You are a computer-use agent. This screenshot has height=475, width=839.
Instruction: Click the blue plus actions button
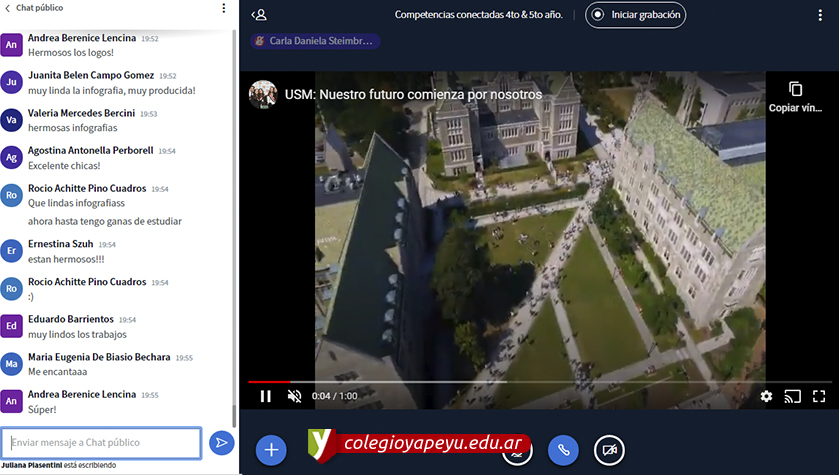270,450
